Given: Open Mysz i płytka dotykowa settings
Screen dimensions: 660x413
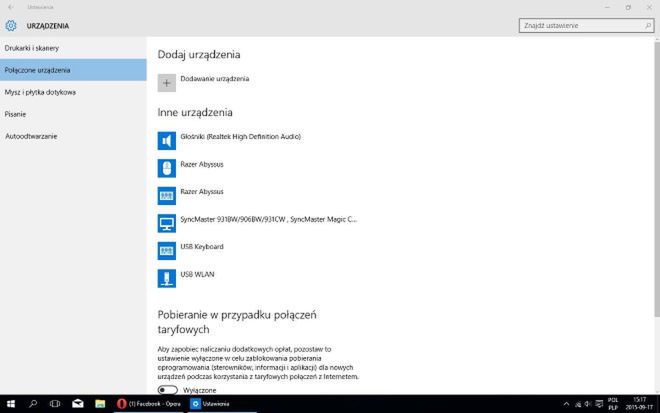Looking at the screenshot, I should [x=73, y=92].
